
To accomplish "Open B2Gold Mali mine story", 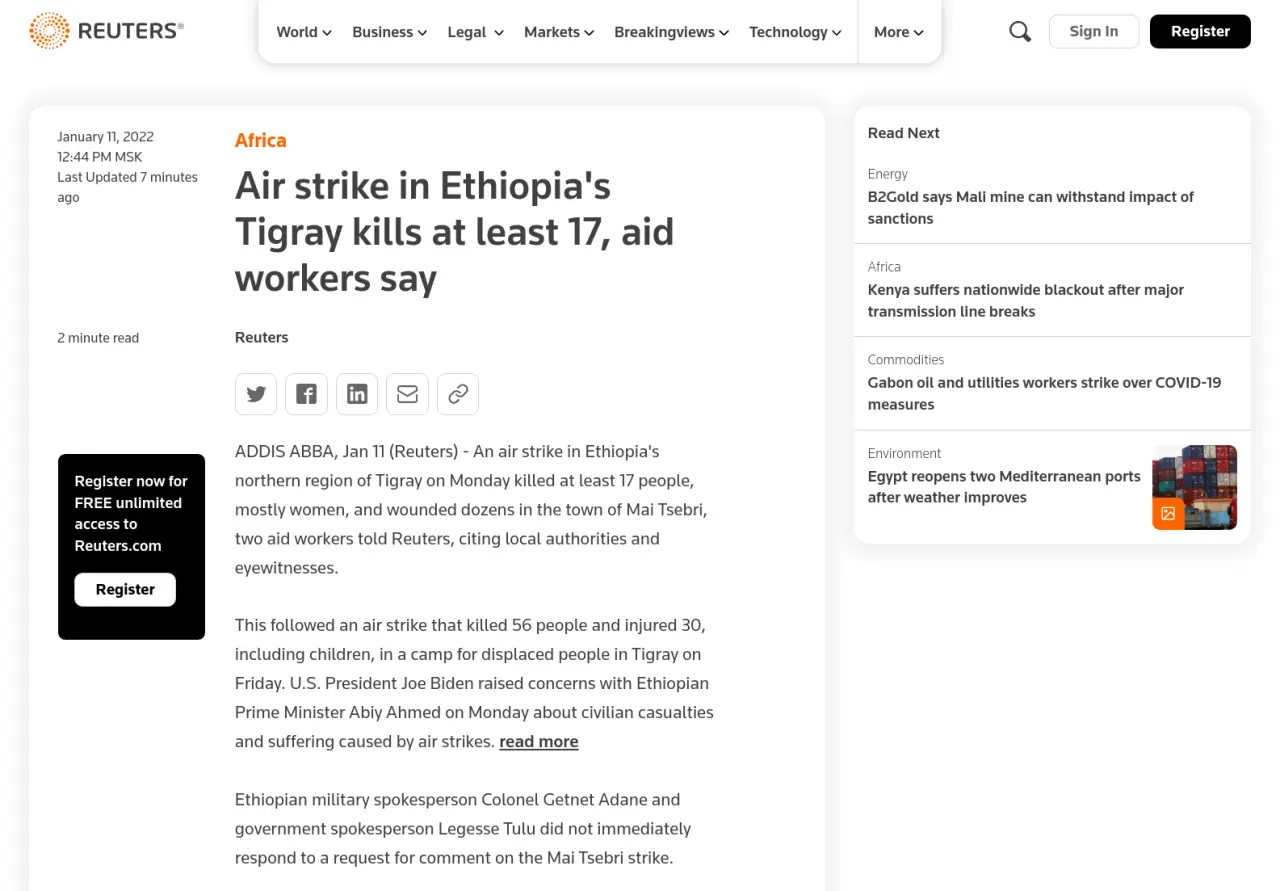I will pos(1031,208).
